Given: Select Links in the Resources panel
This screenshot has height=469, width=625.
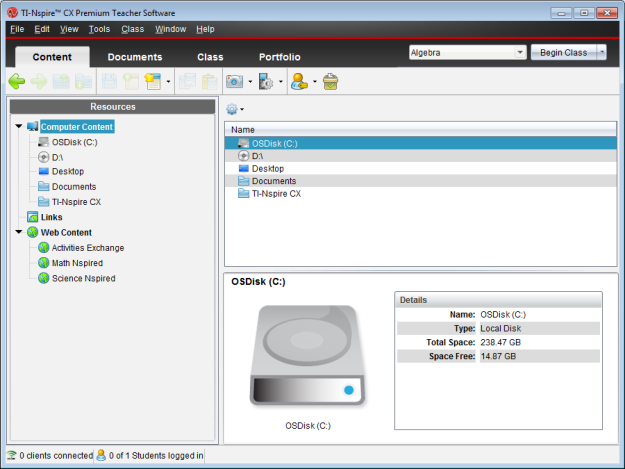Looking at the screenshot, I should tap(51, 217).
